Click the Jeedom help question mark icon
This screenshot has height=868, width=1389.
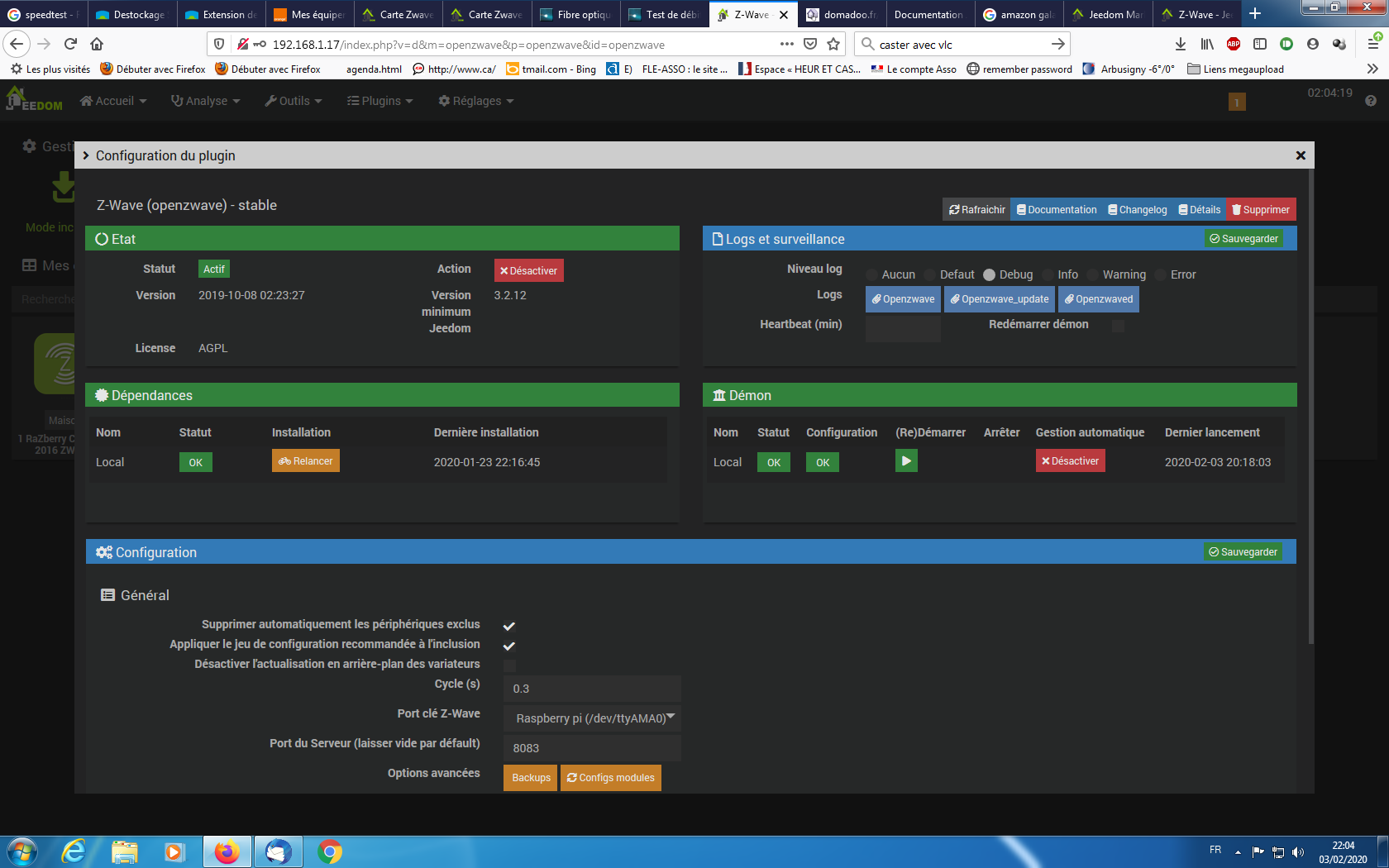click(x=1371, y=101)
